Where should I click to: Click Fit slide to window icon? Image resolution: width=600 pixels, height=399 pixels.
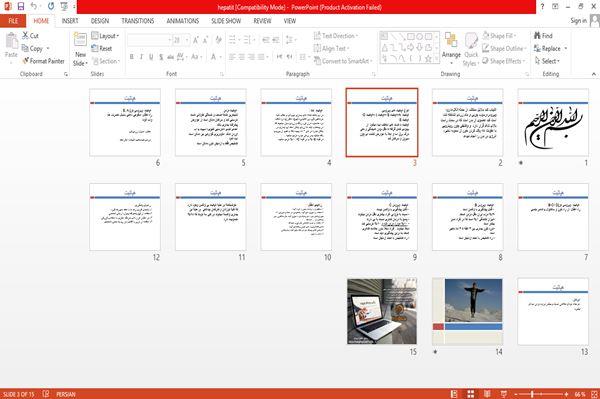click(x=595, y=394)
